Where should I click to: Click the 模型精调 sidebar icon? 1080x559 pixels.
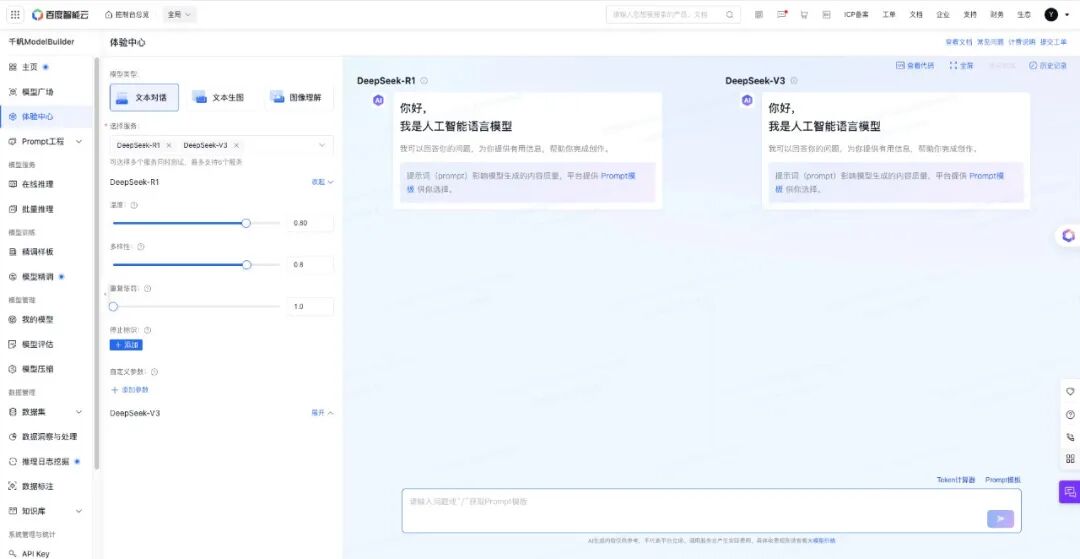pos(12,277)
